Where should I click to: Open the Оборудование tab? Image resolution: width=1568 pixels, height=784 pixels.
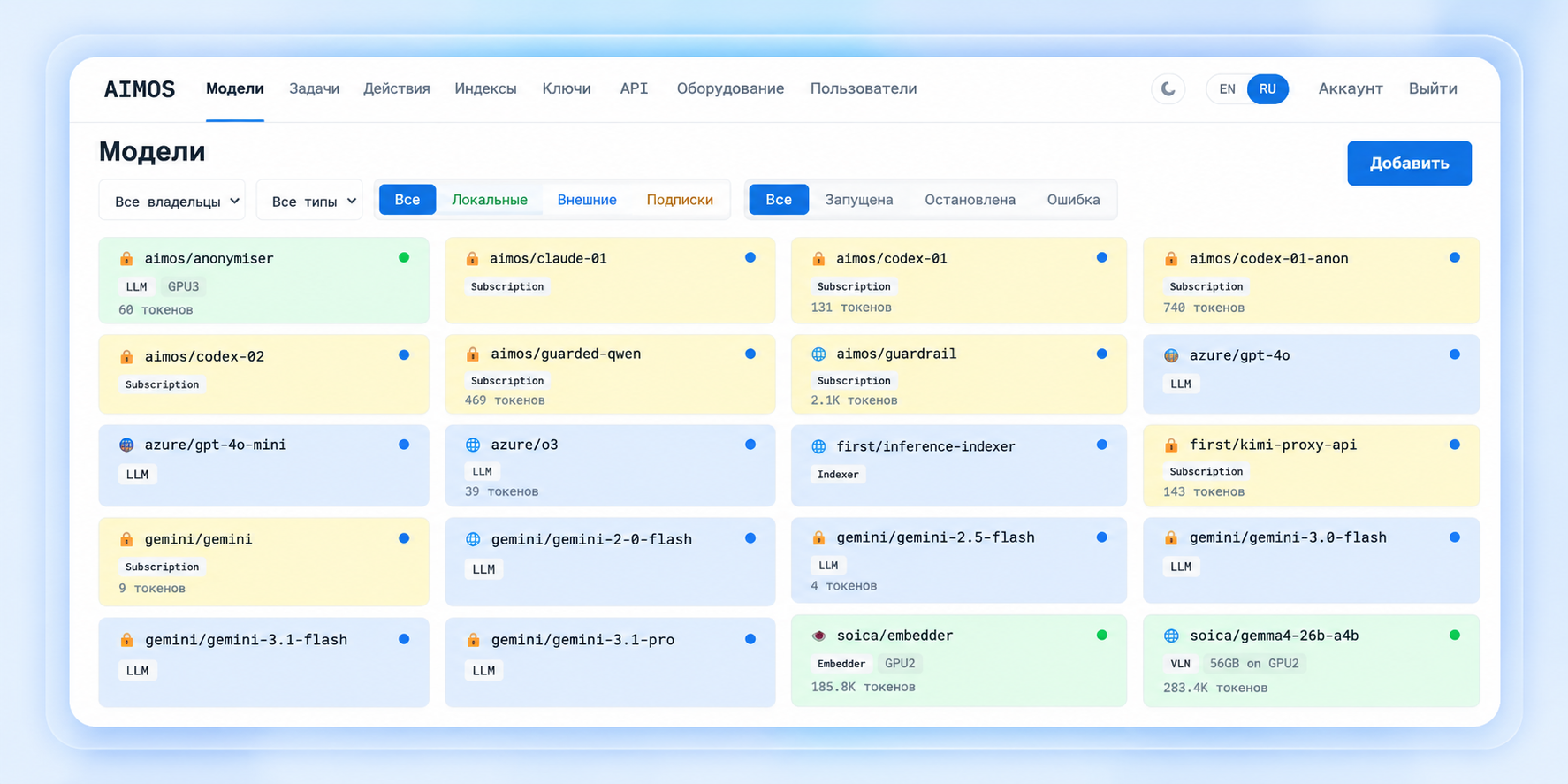730,88
